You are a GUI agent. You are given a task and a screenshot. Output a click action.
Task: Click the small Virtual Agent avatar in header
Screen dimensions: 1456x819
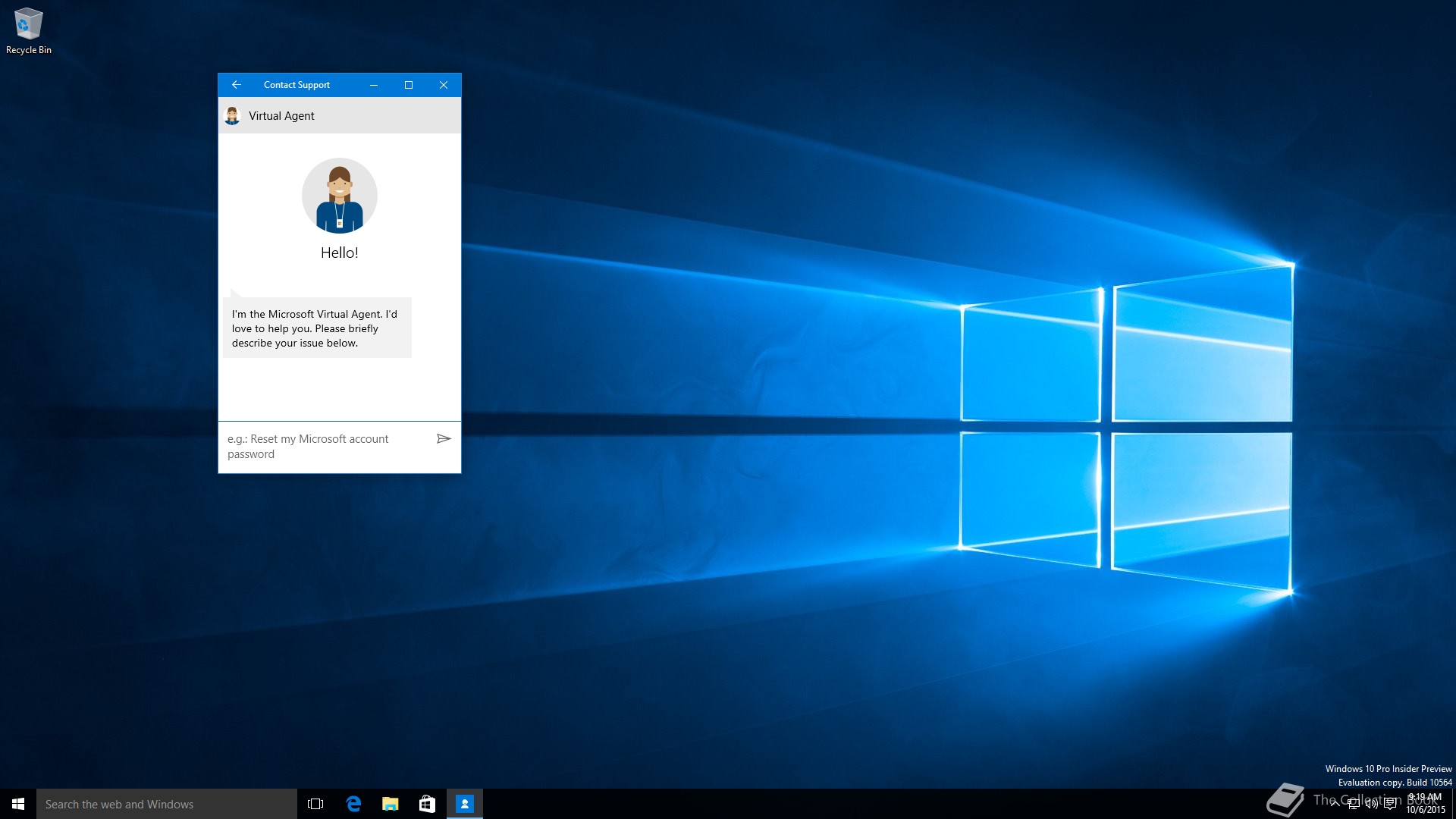232,116
